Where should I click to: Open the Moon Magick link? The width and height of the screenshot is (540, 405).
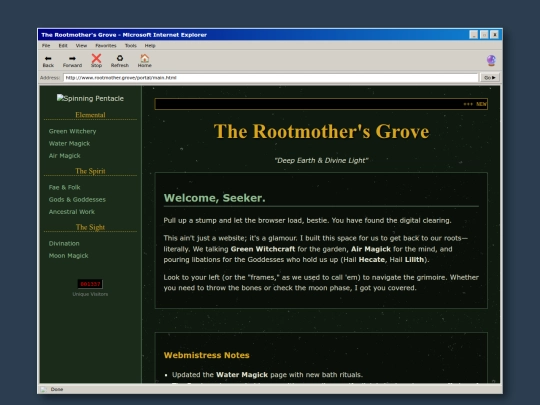69,256
